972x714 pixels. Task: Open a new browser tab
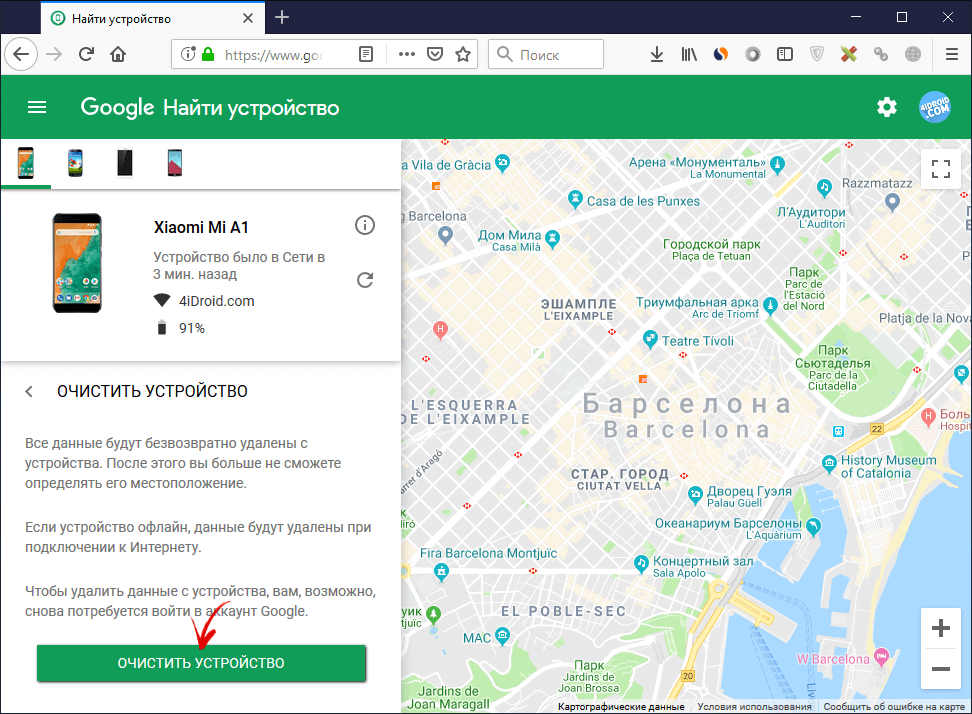tap(282, 17)
